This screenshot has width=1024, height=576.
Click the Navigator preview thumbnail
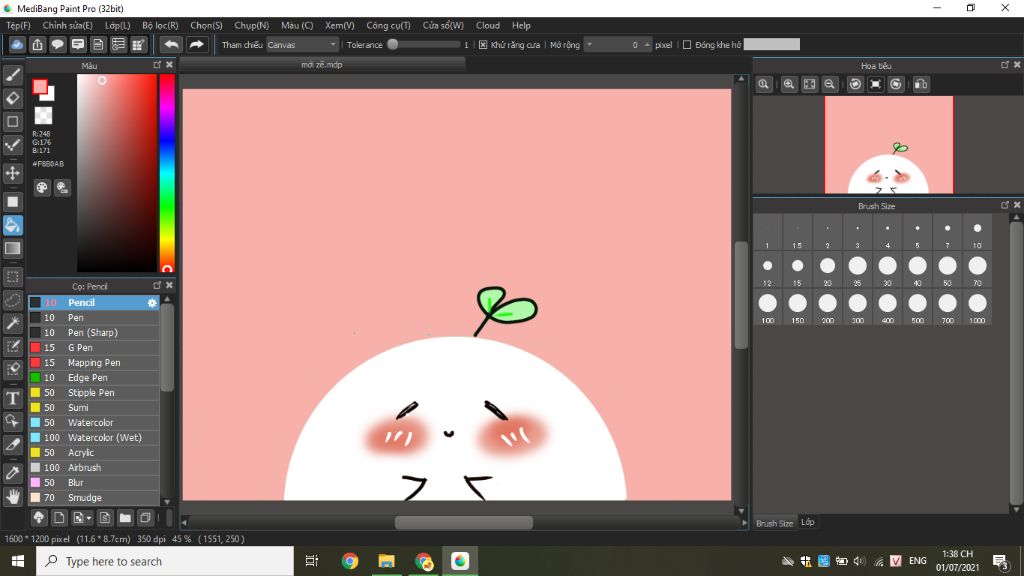point(888,145)
